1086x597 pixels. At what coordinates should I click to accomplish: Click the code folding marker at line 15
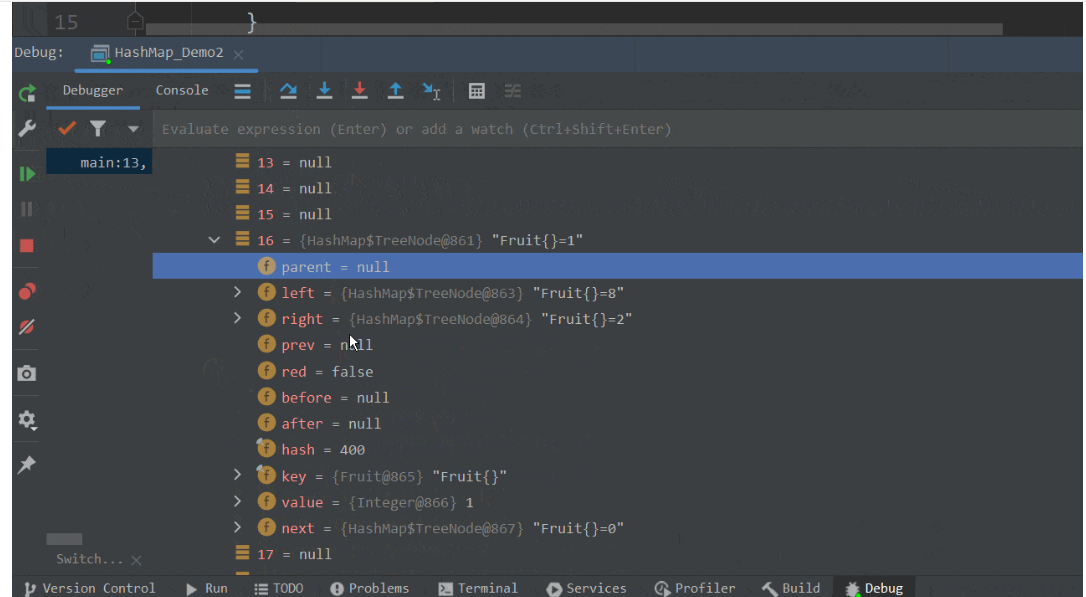[136, 22]
